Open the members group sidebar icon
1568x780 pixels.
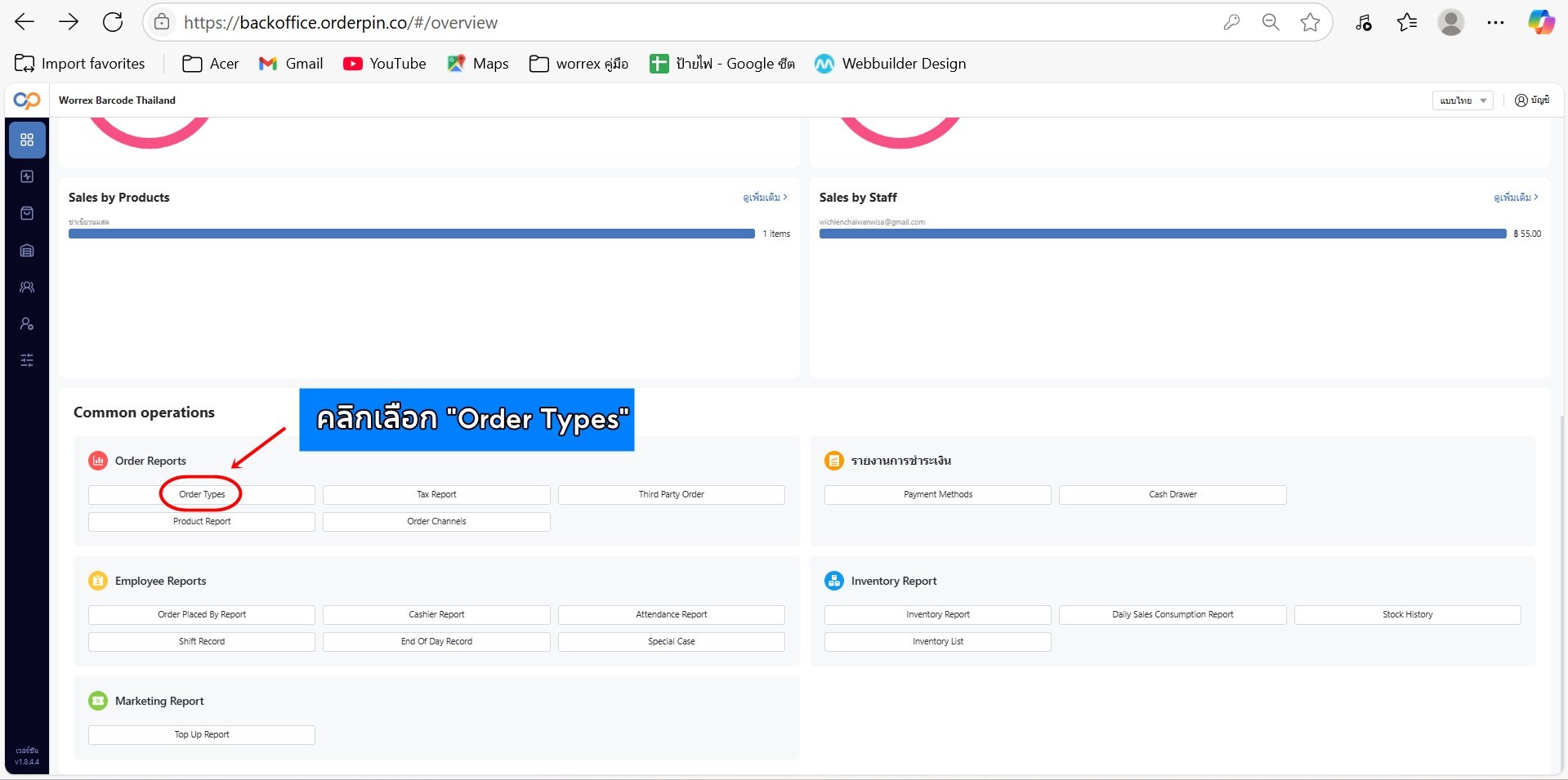(x=27, y=287)
